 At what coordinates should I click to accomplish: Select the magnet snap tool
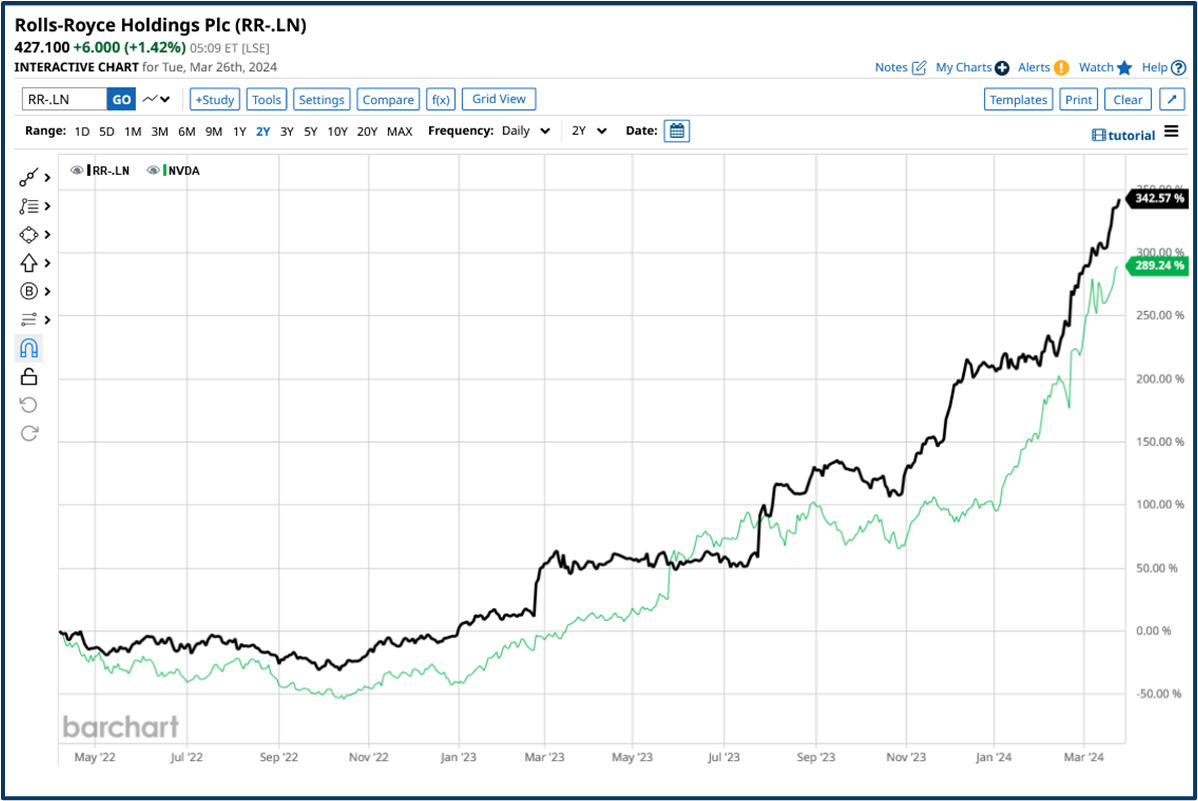click(30, 347)
